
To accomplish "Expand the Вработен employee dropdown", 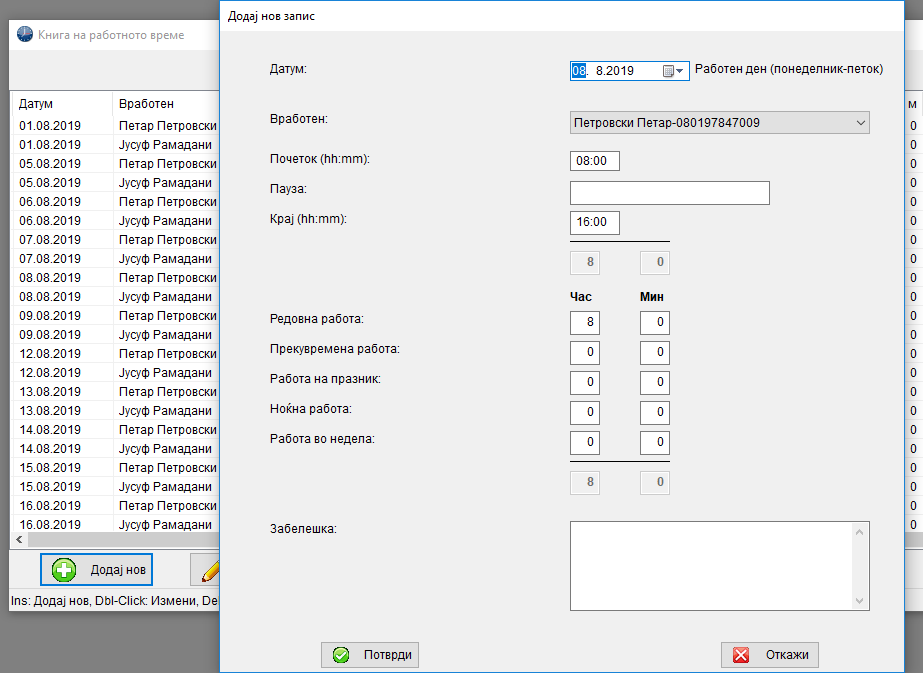I will [x=861, y=123].
